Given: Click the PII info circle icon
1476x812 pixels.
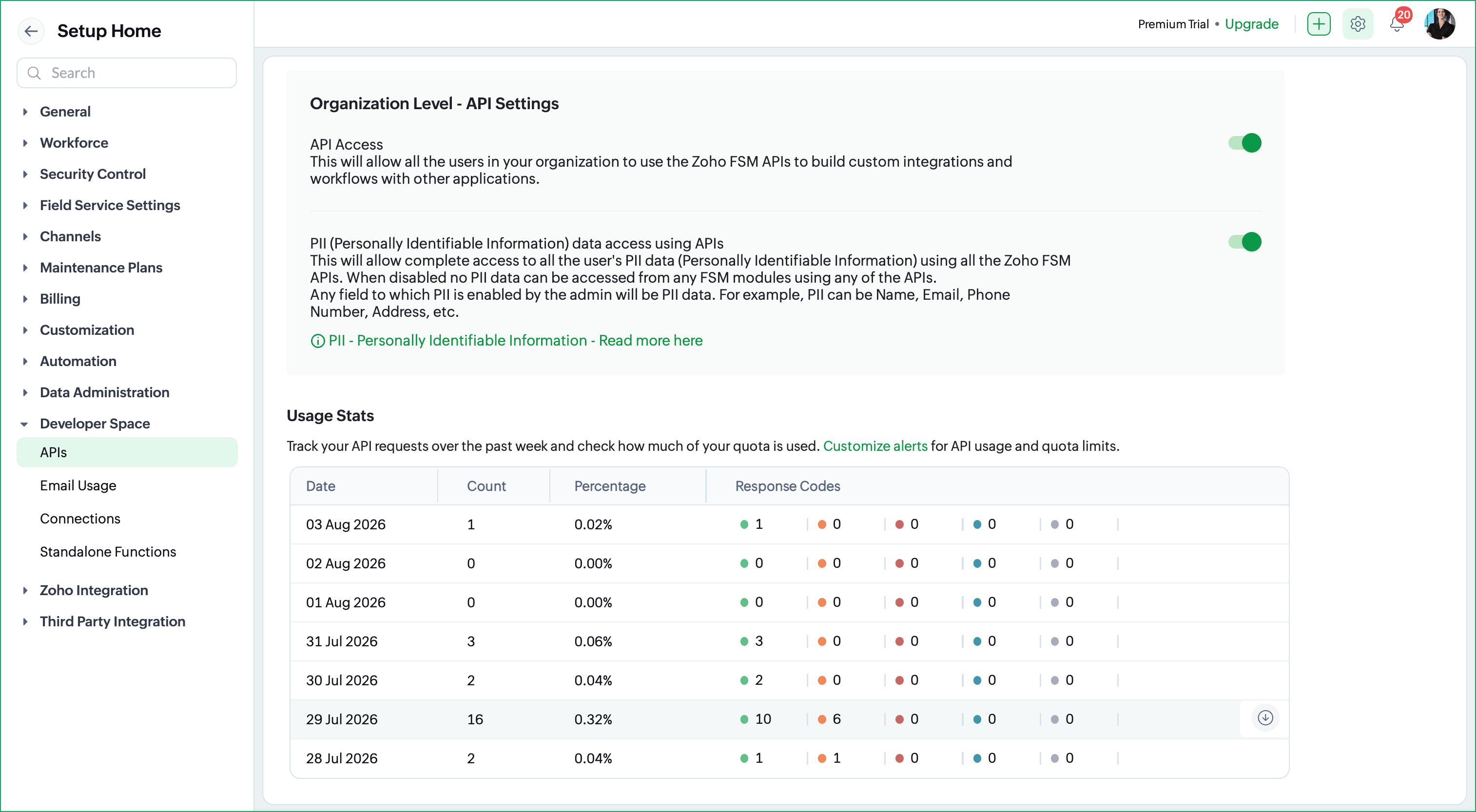Looking at the screenshot, I should click(x=317, y=342).
